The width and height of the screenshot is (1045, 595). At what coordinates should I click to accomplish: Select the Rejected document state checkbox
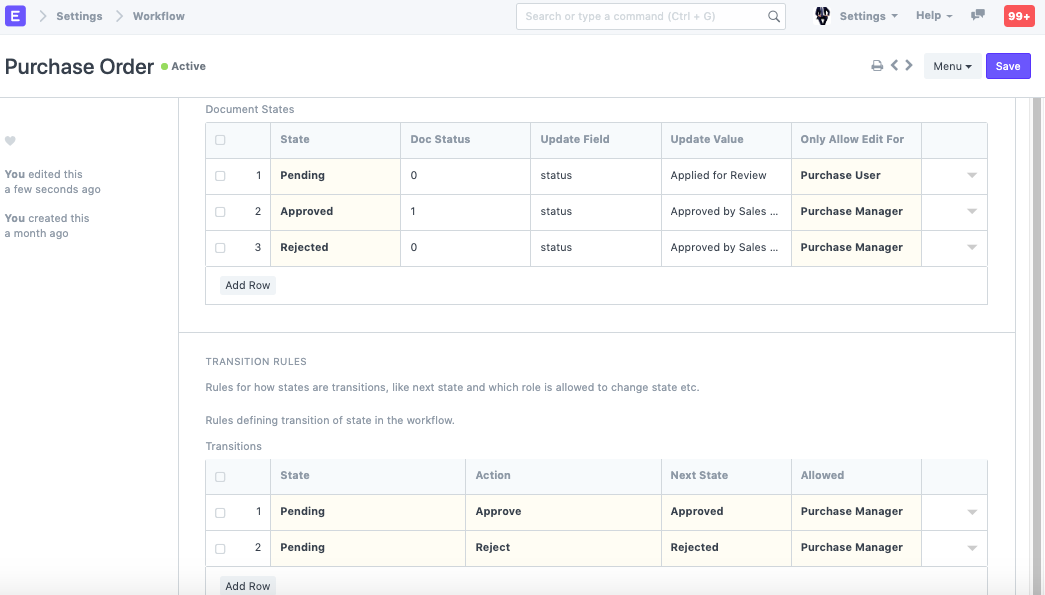click(220, 248)
